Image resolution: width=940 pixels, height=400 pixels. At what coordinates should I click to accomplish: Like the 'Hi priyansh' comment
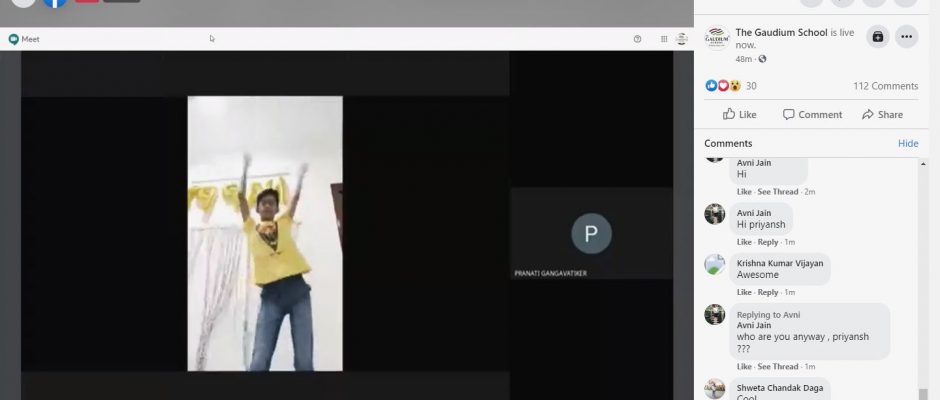(744, 242)
